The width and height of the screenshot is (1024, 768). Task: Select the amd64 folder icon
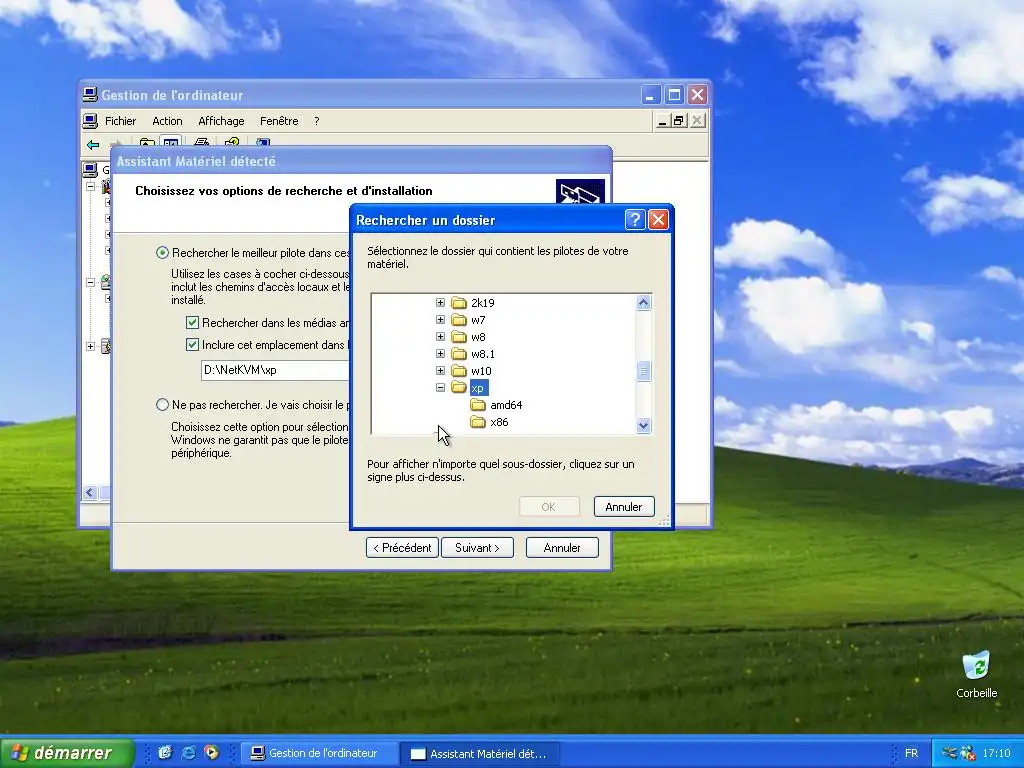coord(478,405)
